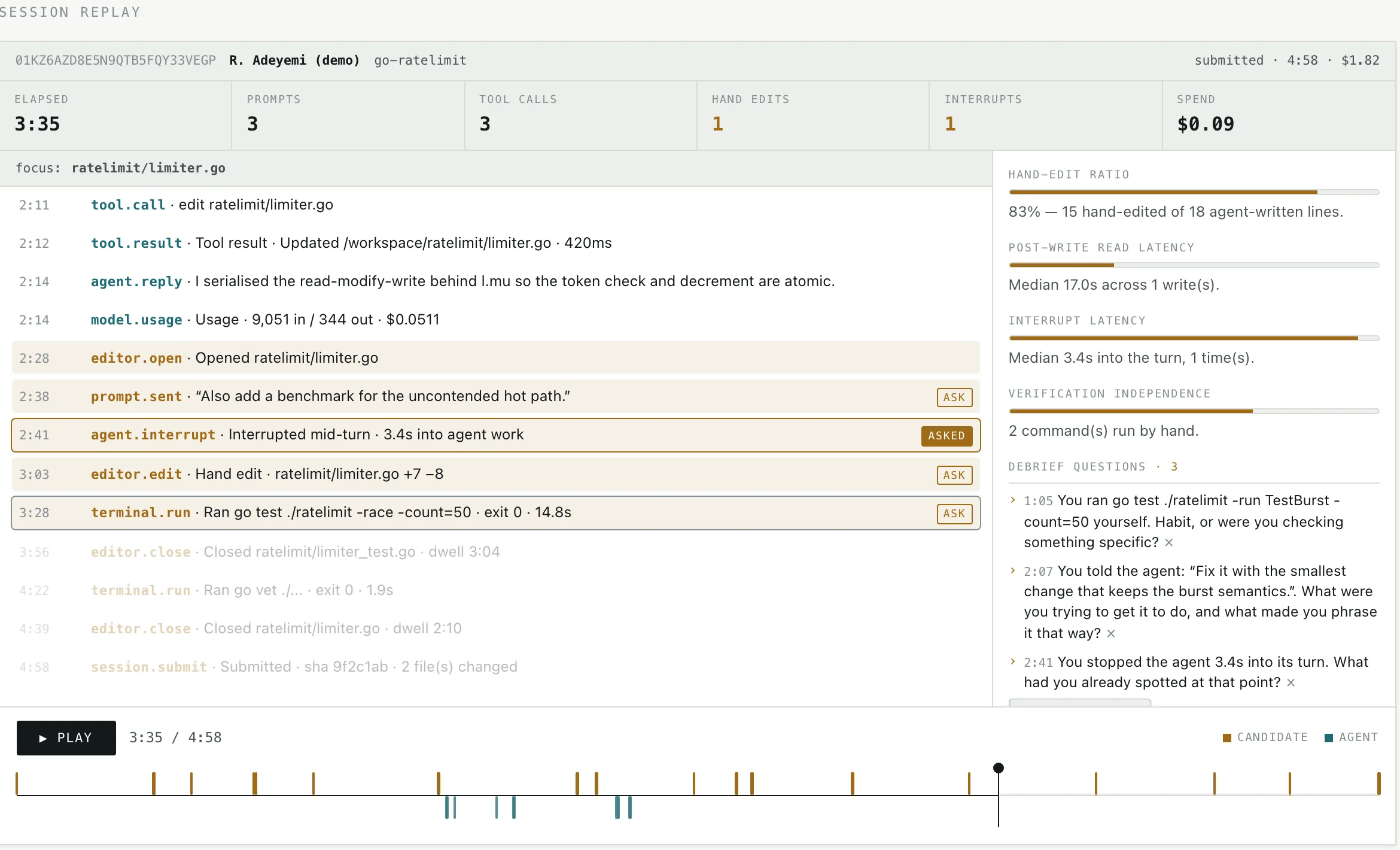The image size is (1400, 850).
Task: Click the post-write read latency bar
Action: coord(1194,265)
